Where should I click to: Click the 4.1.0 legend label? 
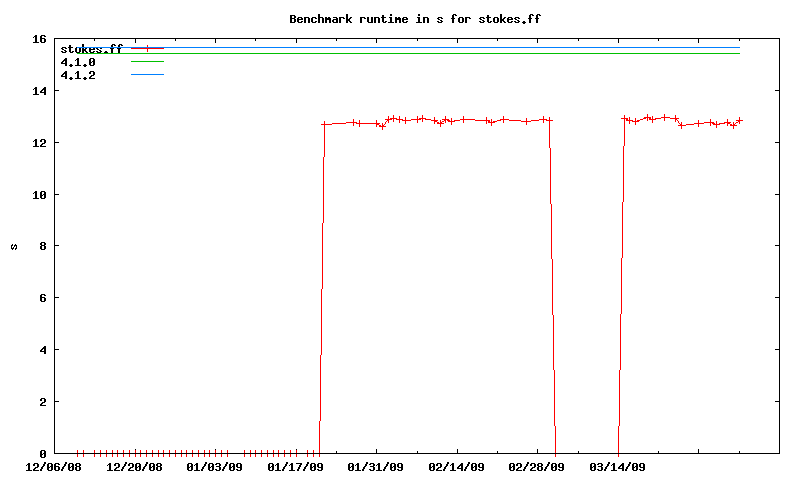coord(78,62)
